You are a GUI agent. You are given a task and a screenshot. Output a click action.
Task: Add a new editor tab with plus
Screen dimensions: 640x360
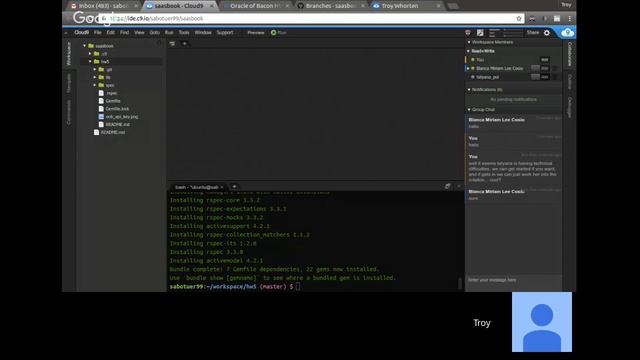[184, 43]
